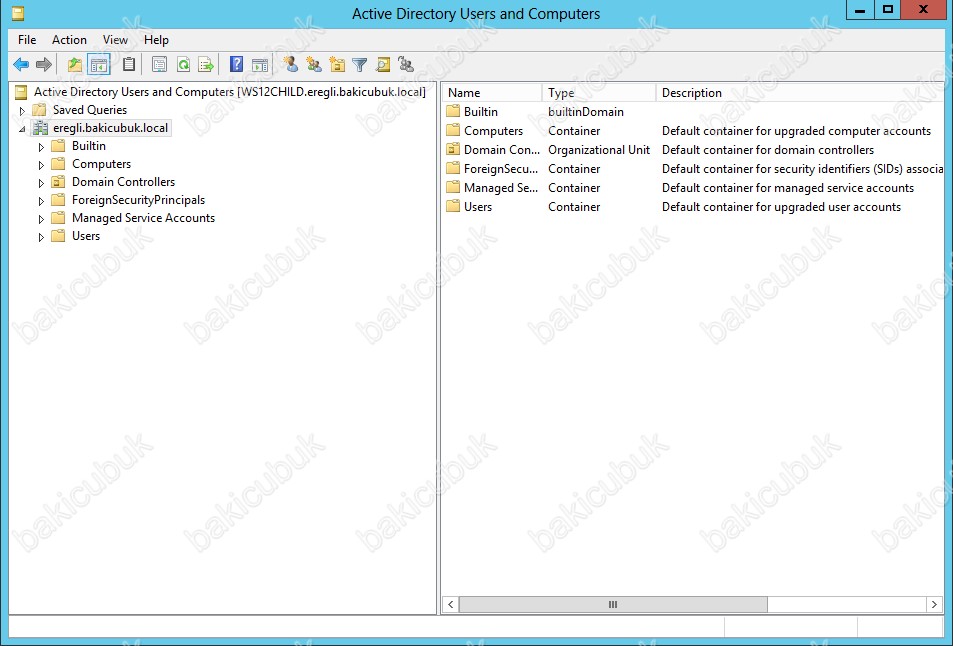Sort by the Name column header

pos(492,93)
